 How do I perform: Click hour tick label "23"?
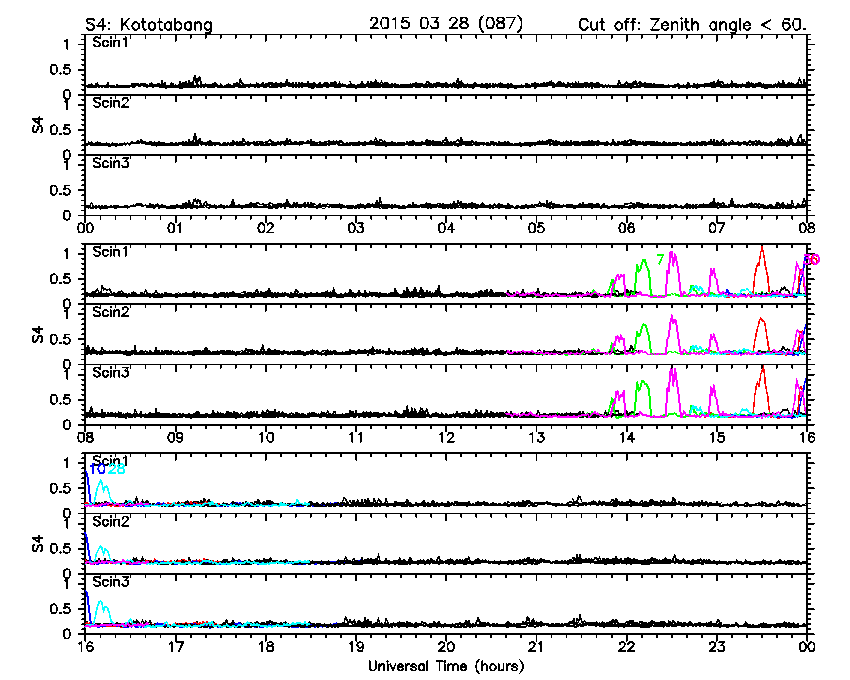click(717, 646)
